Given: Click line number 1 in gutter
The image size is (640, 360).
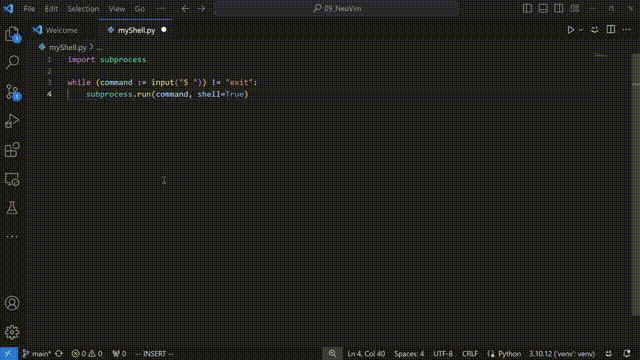Looking at the screenshot, I should coord(49,60).
